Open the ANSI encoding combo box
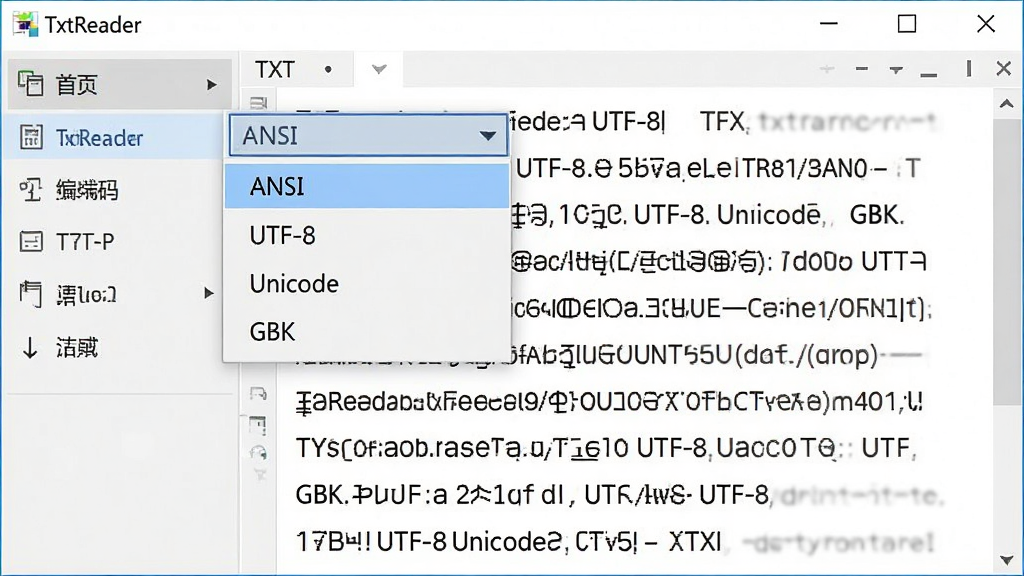The width and height of the screenshot is (1024, 576). click(x=368, y=135)
